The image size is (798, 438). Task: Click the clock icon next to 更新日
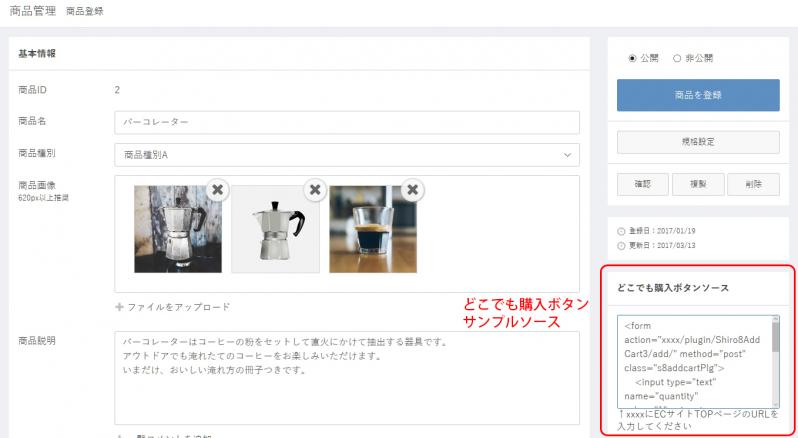[621, 246]
